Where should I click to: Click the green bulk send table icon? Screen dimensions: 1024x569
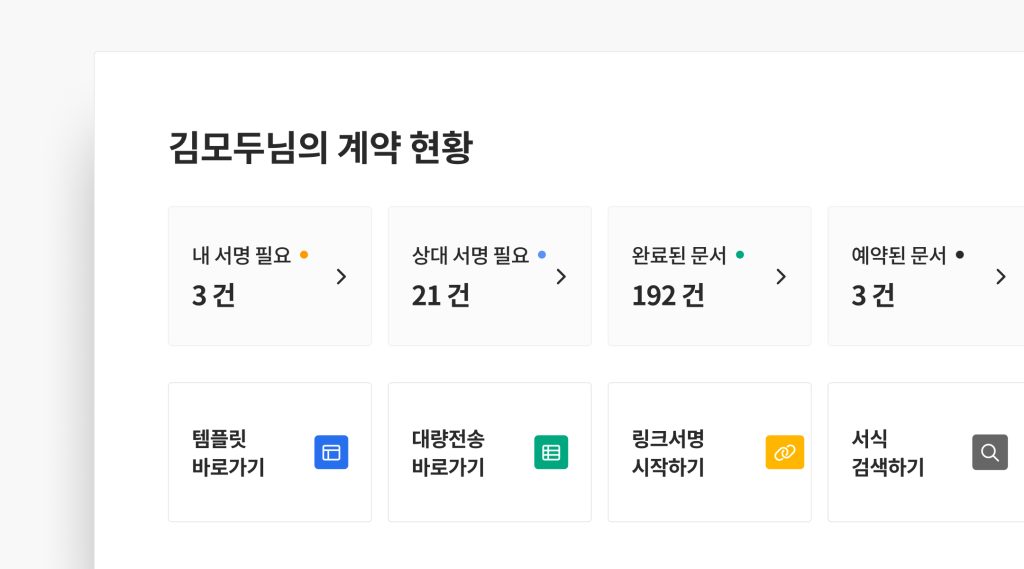pyautogui.click(x=551, y=452)
